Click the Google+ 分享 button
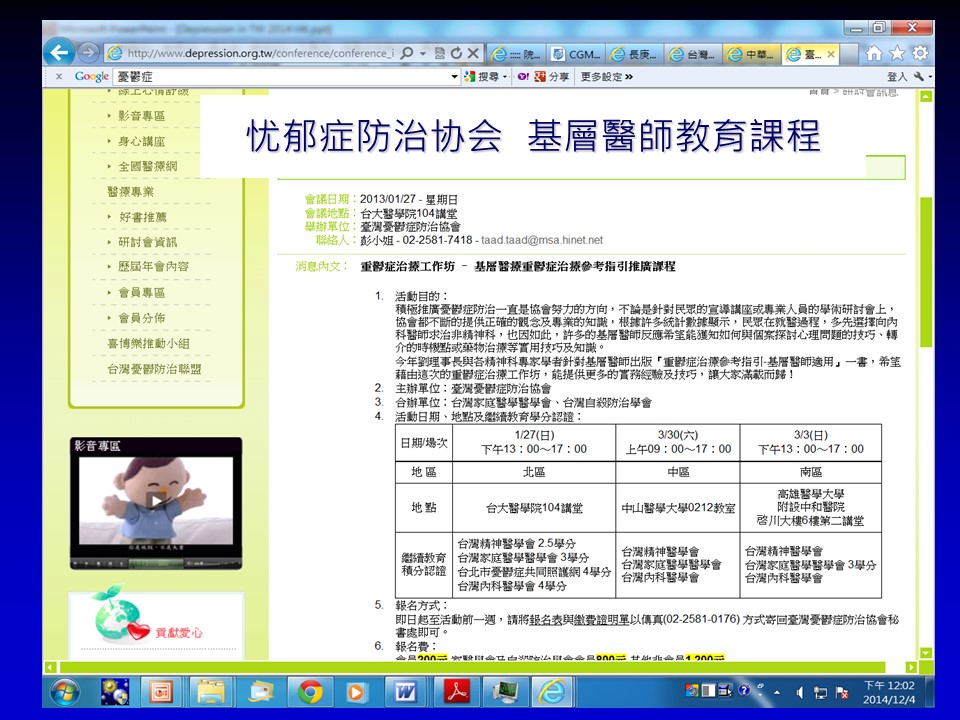This screenshot has height=720, width=960. tap(552, 77)
